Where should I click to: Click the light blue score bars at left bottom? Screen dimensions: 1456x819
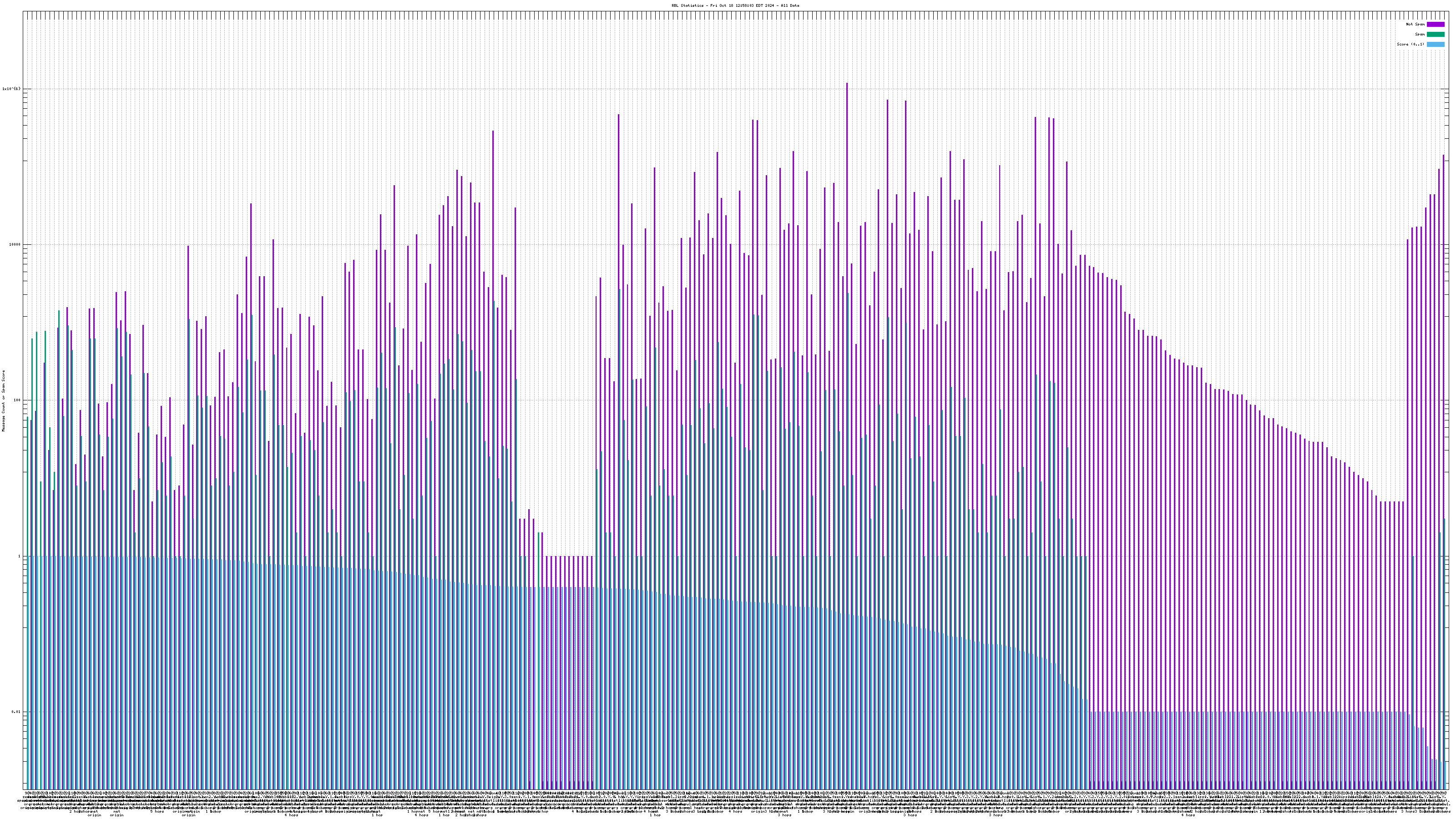coord(34,678)
